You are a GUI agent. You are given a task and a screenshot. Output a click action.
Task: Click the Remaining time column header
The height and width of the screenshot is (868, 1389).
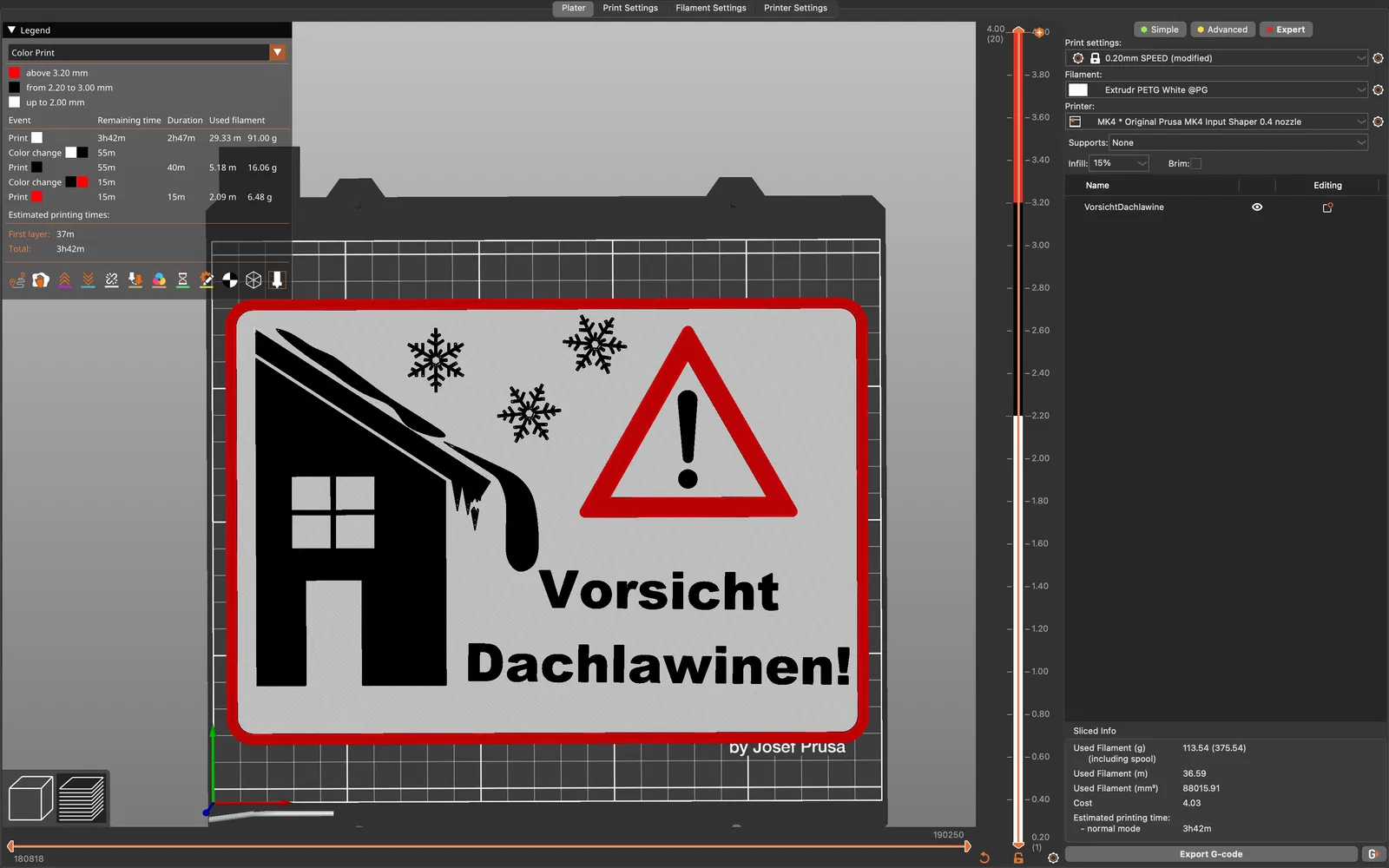pos(128,121)
